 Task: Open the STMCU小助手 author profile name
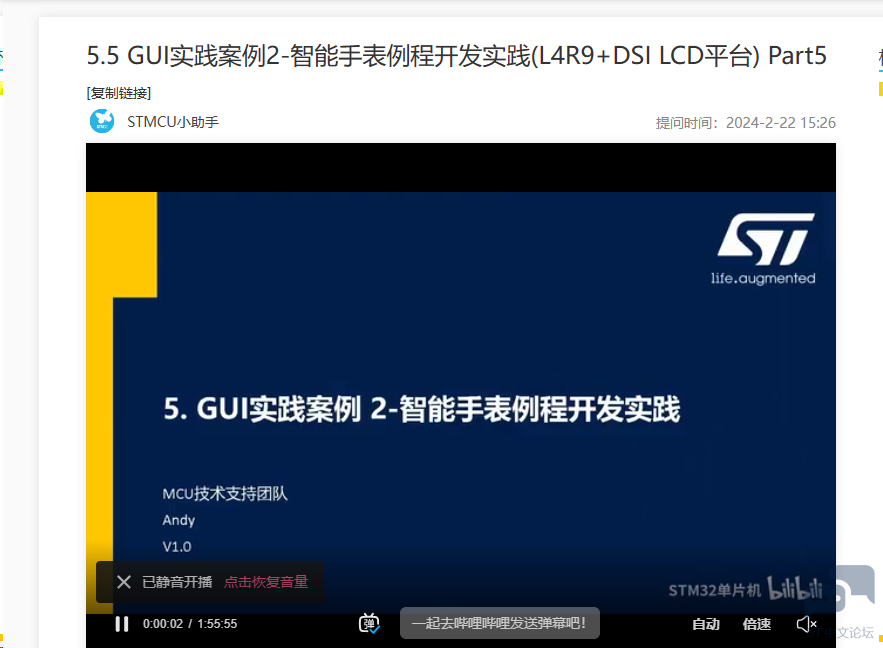click(x=173, y=122)
